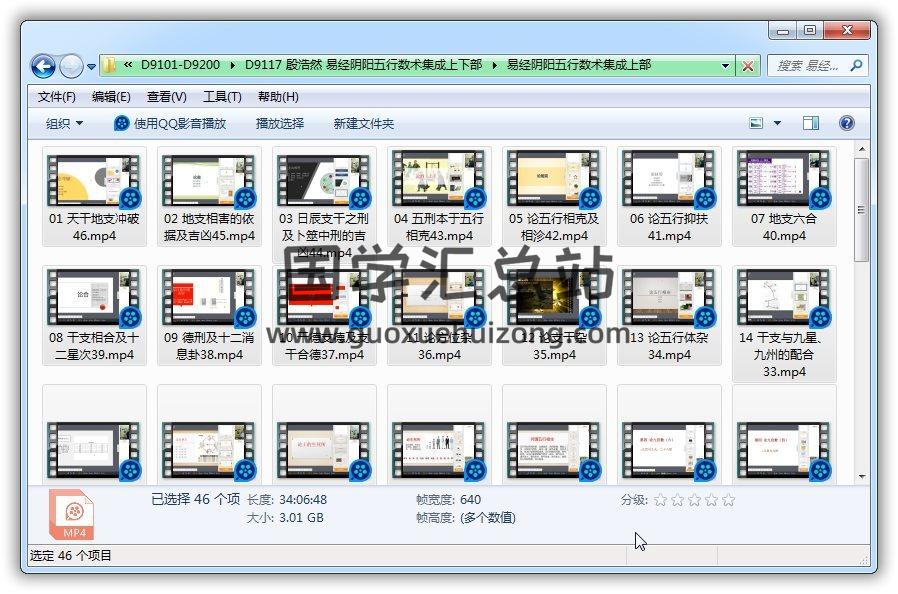Image resolution: width=898 pixels, height=594 pixels.
Task: Click the change view icon
Action: [x=757, y=123]
